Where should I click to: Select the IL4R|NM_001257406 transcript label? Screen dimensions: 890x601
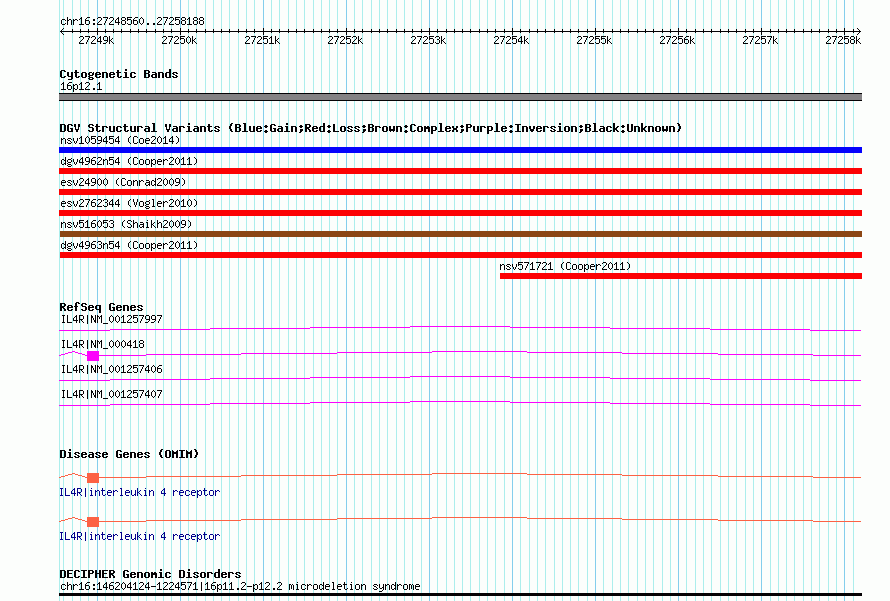111,369
